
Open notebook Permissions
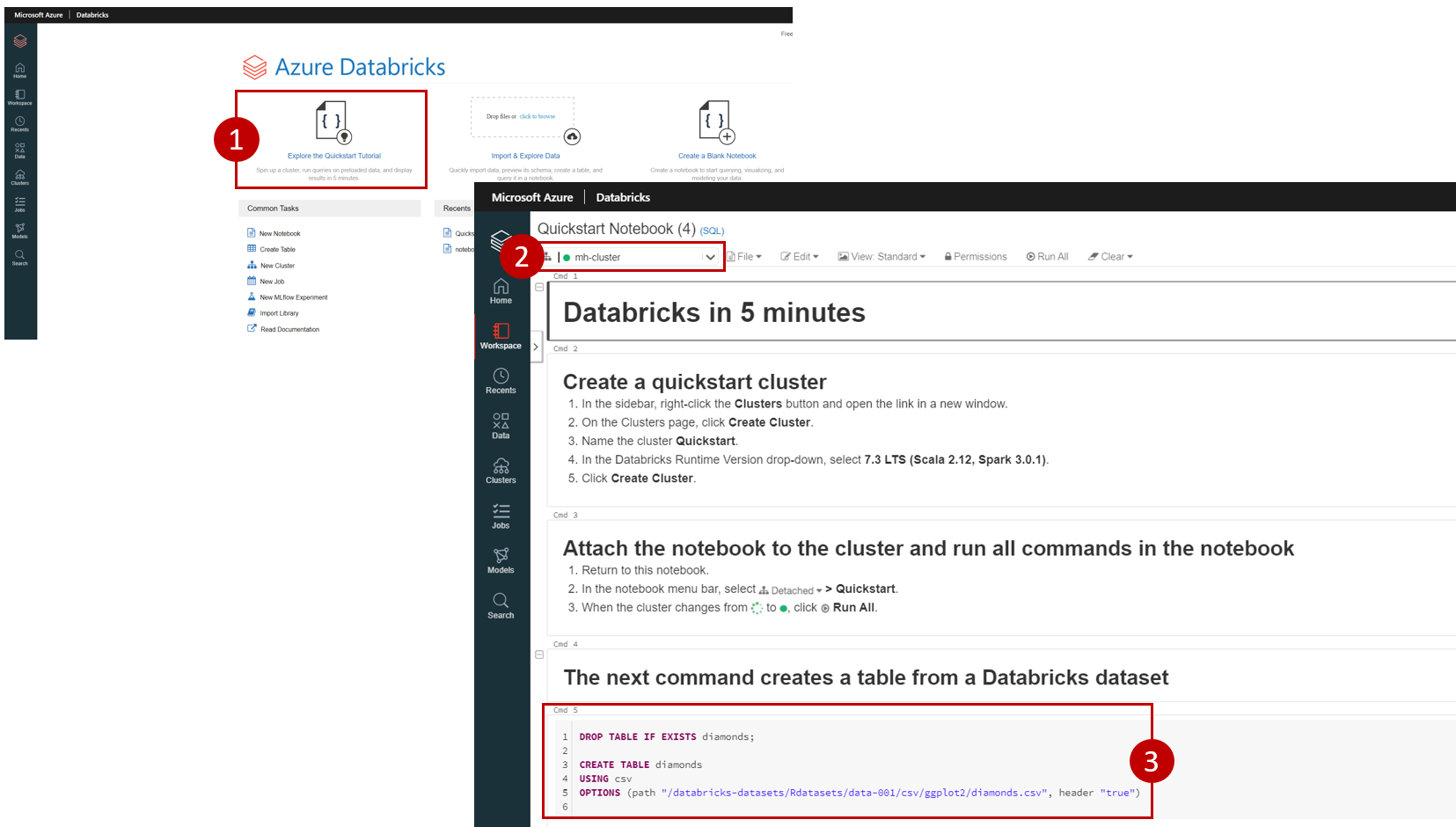point(976,257)
